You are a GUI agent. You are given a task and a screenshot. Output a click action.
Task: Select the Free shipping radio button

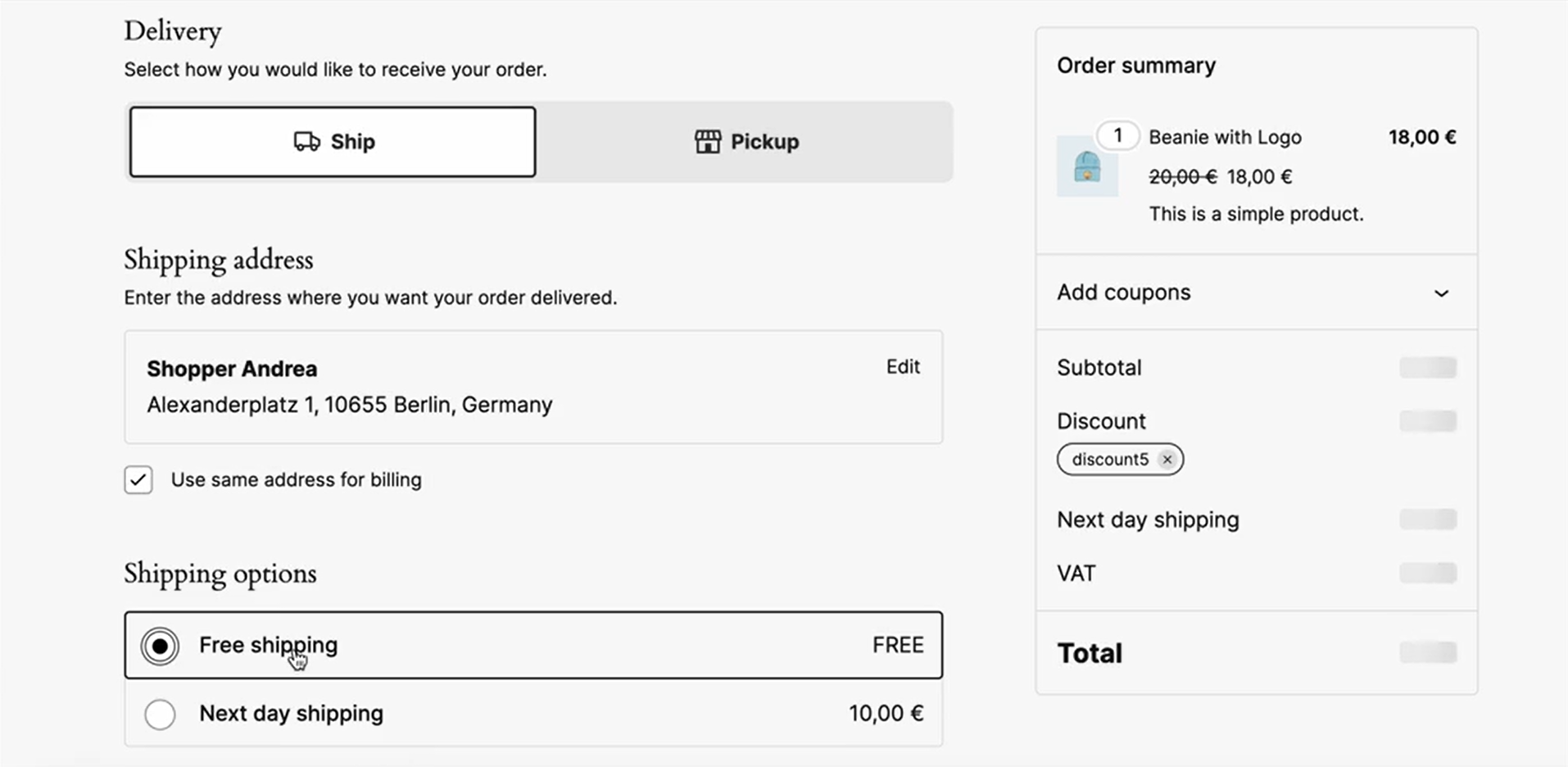pyautogui.click(x=160, y=646)
